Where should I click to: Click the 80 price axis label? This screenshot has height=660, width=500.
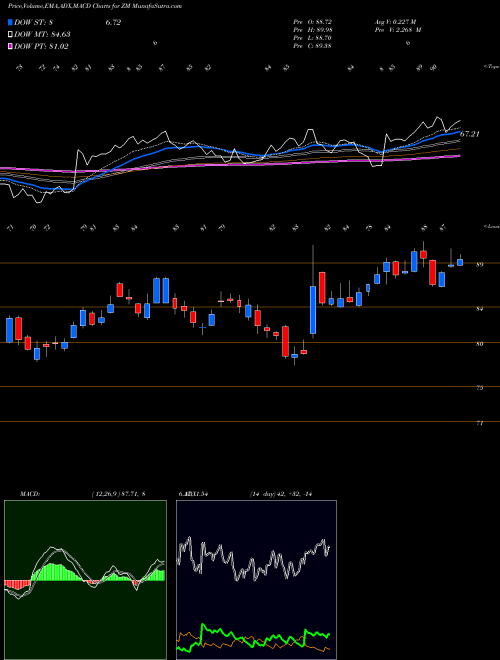pos(479,344)
